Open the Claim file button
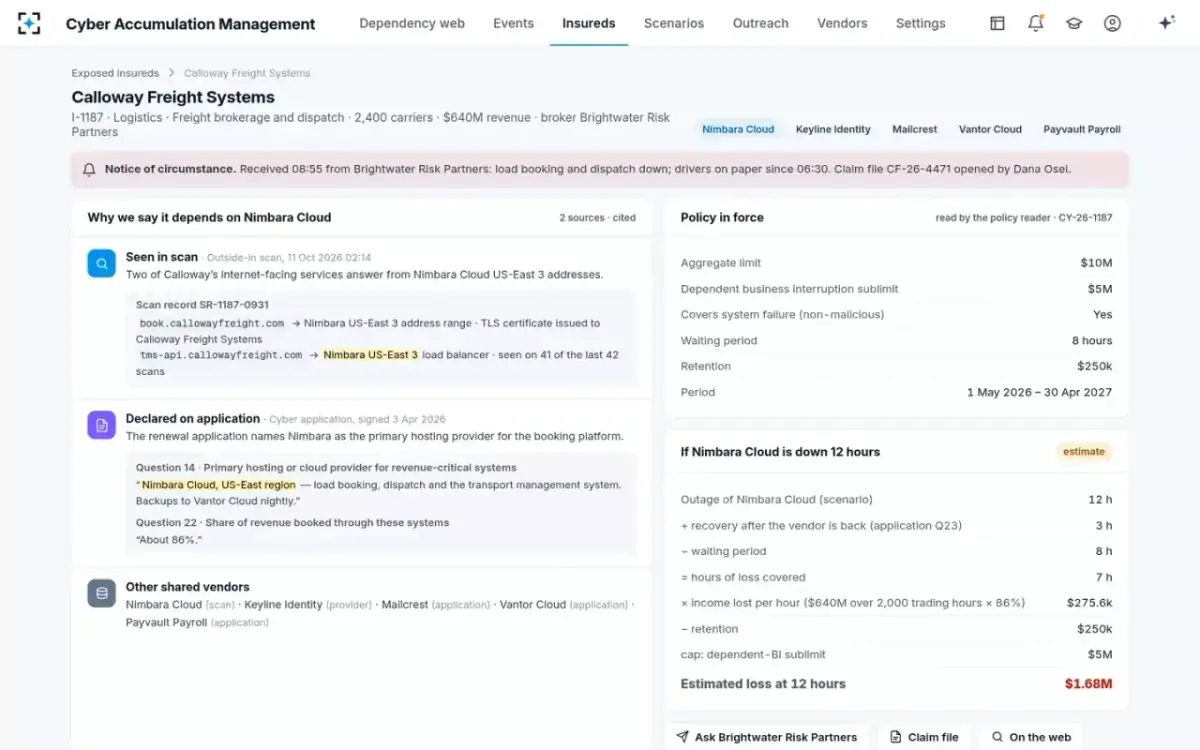 pyautogui.click(x=924, y=737)
